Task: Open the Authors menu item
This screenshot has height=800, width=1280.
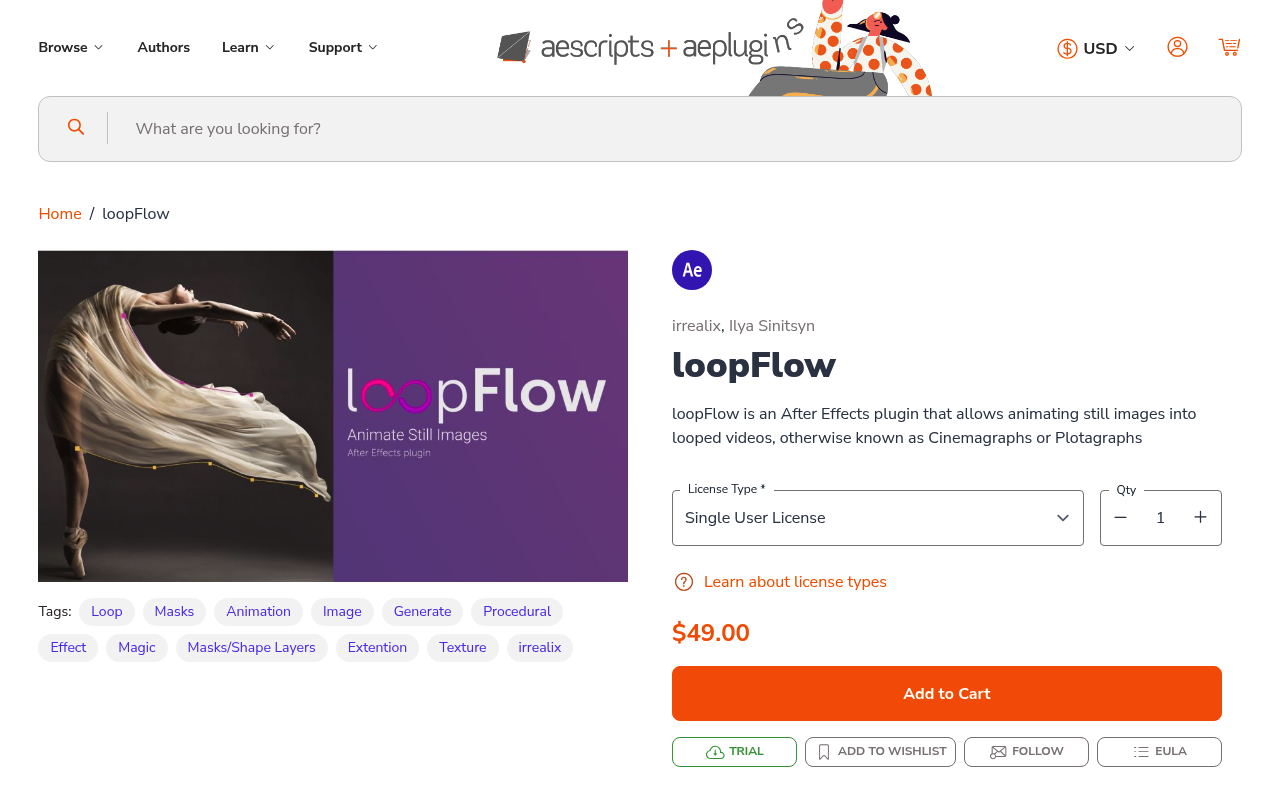Action: point(163,47)
